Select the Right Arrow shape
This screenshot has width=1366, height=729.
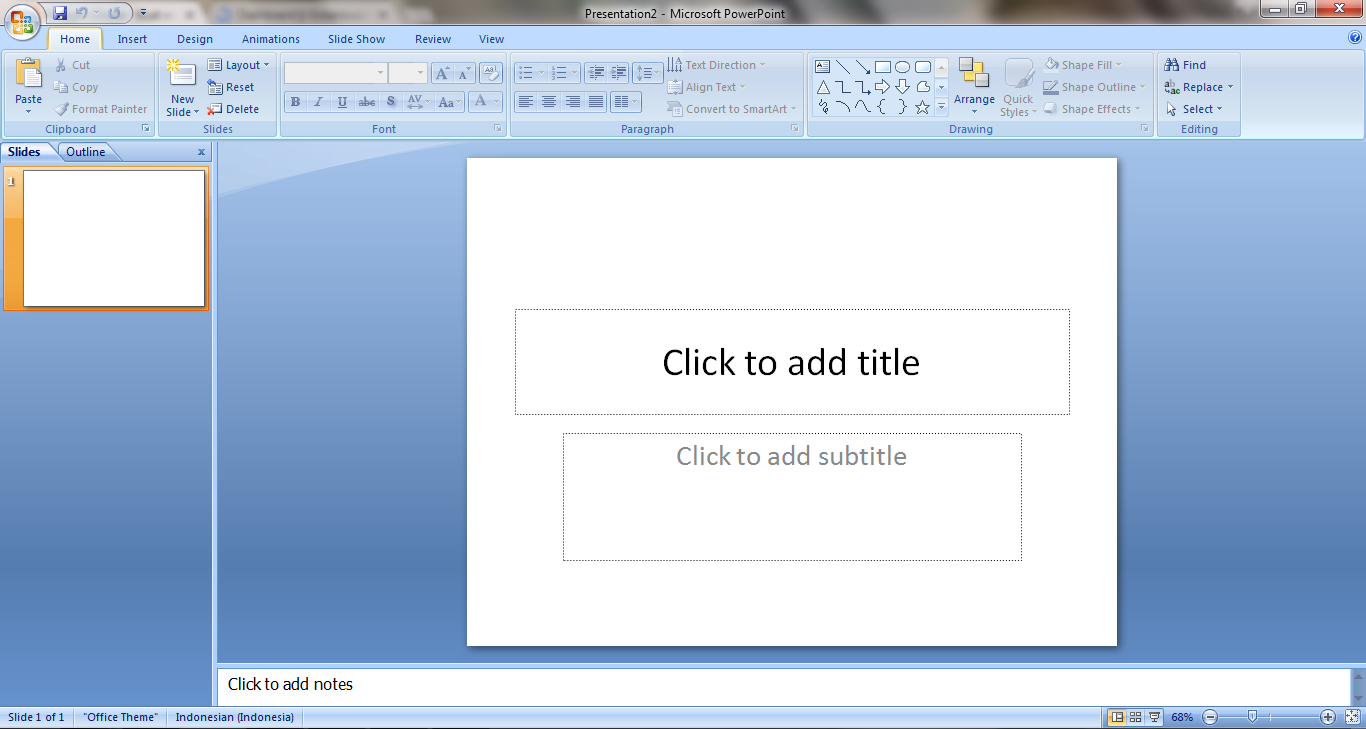coord(883,87)
